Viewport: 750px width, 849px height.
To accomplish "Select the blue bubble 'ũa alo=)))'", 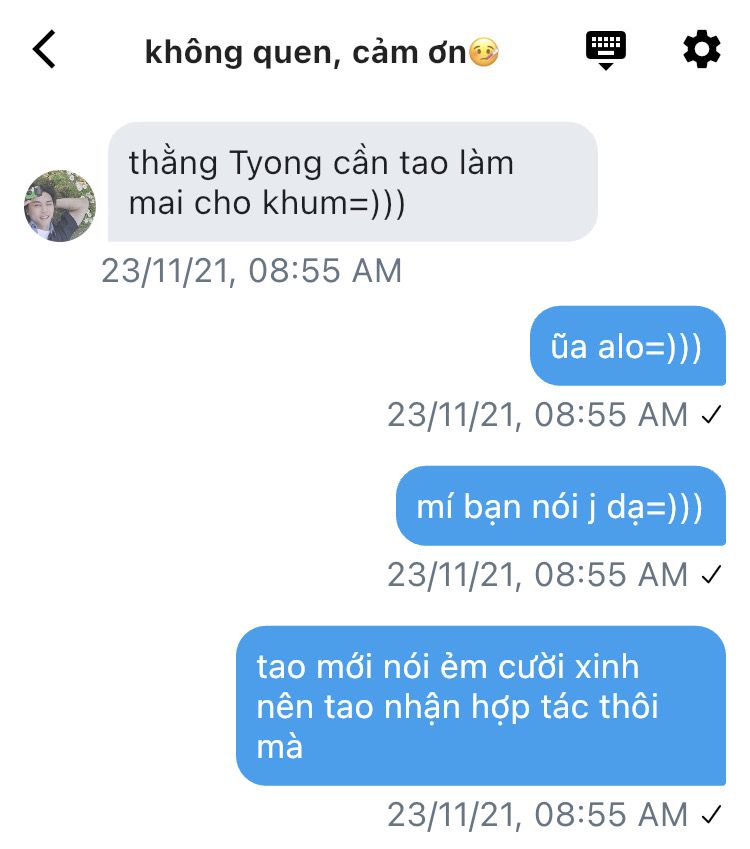I will (628, 346).
